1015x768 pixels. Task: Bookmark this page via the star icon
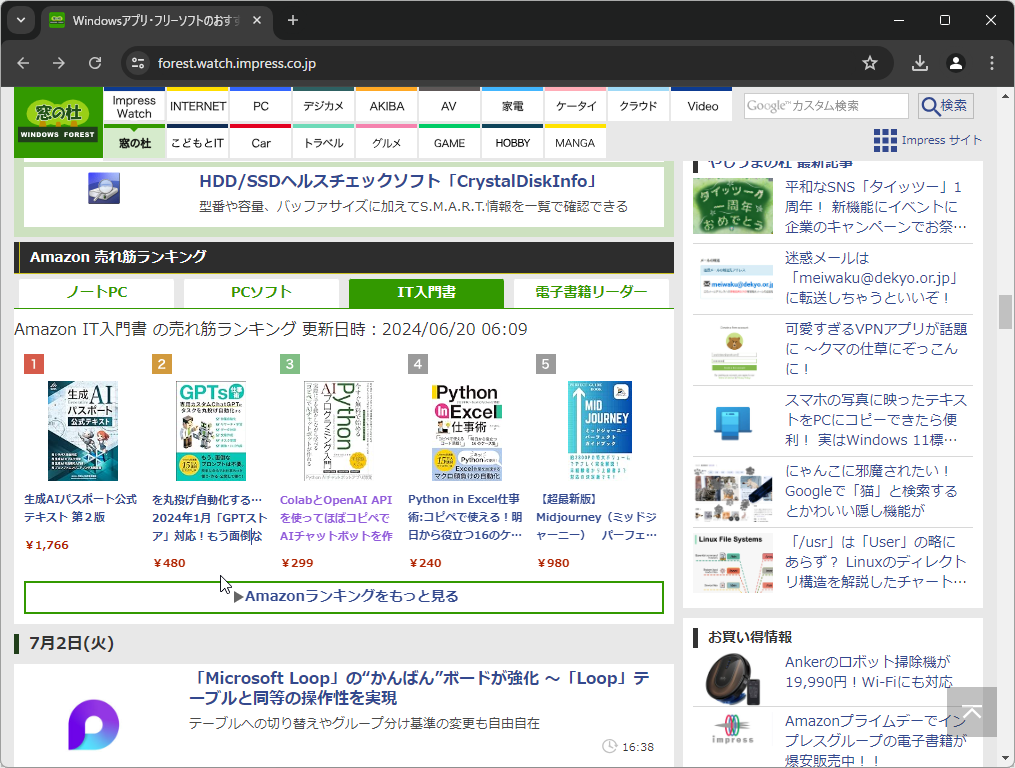pos(869,62)
